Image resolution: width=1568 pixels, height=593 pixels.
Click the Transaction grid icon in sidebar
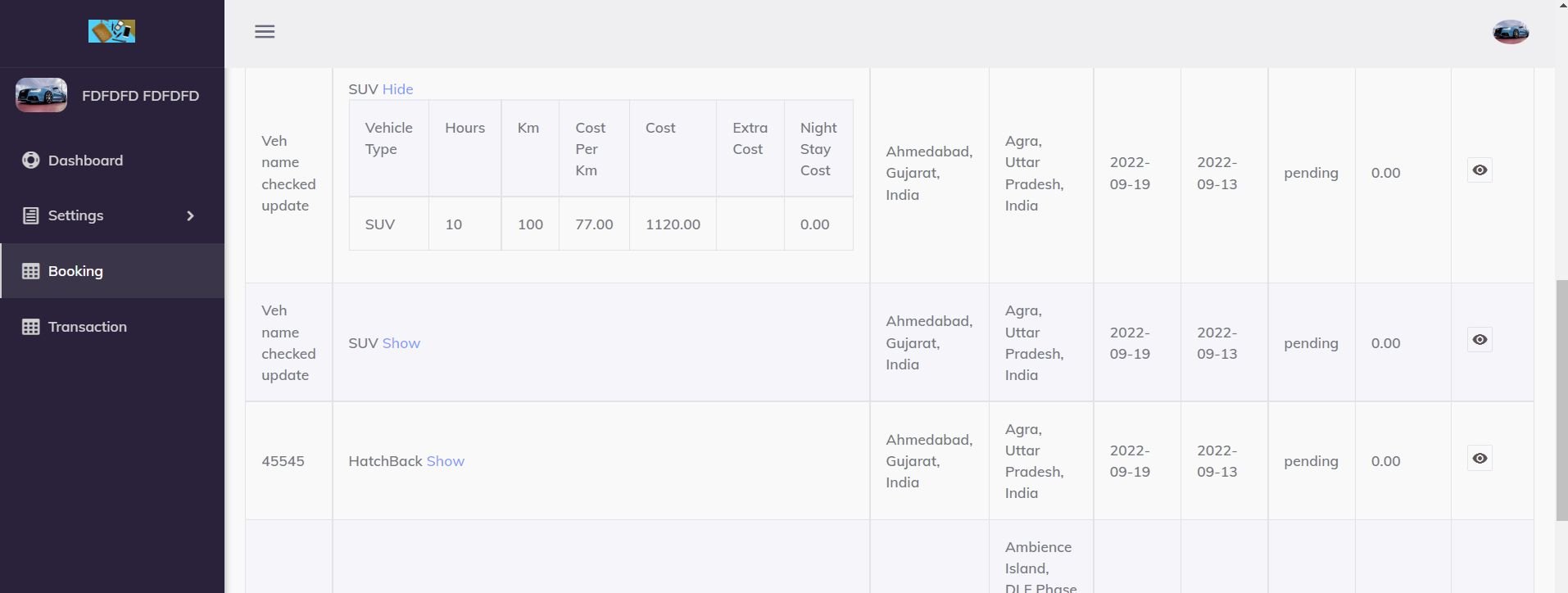point(30,327)
